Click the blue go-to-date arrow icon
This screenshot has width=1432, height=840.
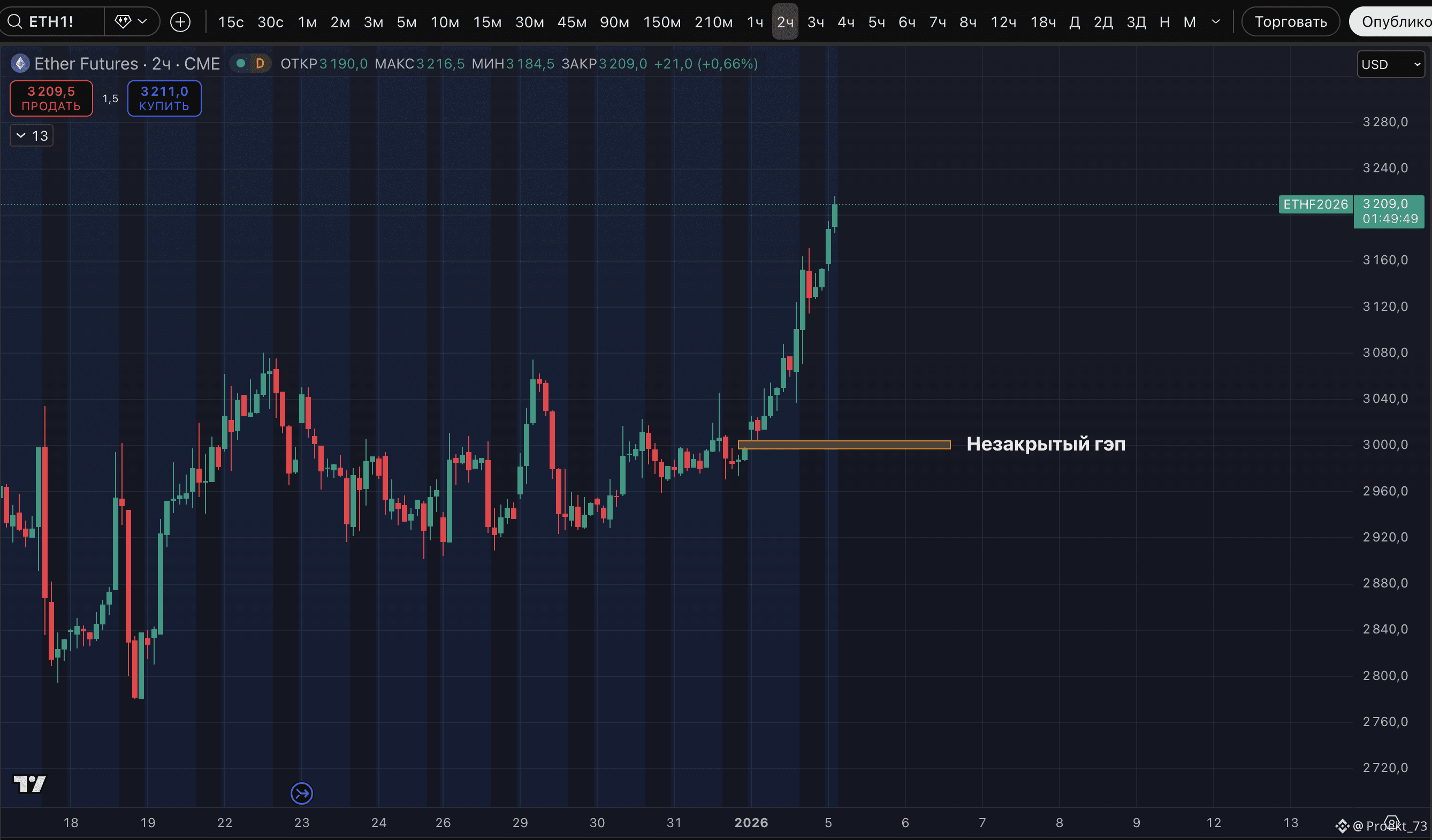click(x=302, y=793)
